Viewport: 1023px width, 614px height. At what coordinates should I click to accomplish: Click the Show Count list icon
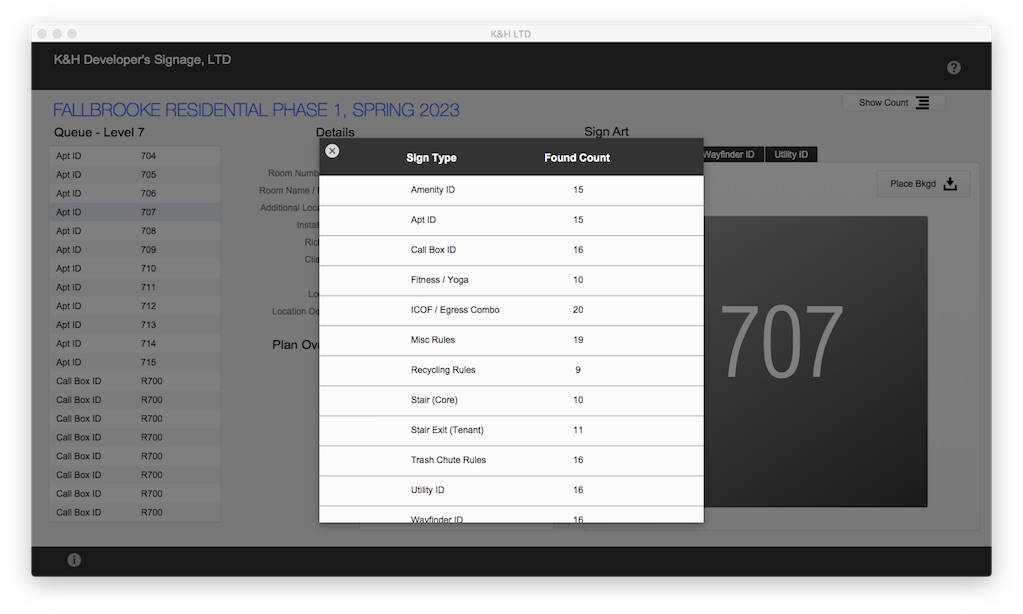923,102
